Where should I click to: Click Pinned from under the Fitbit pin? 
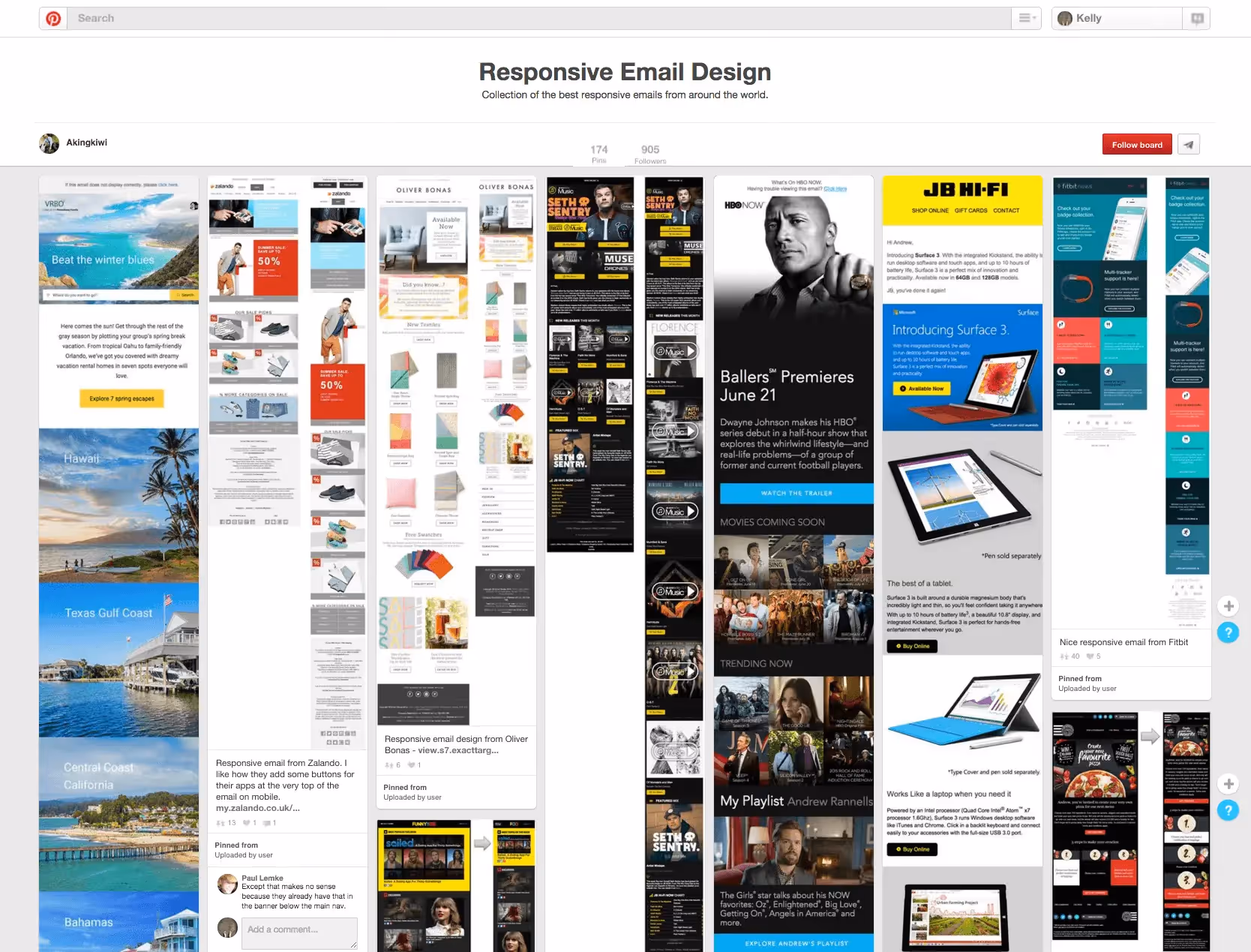[1080, 678]
